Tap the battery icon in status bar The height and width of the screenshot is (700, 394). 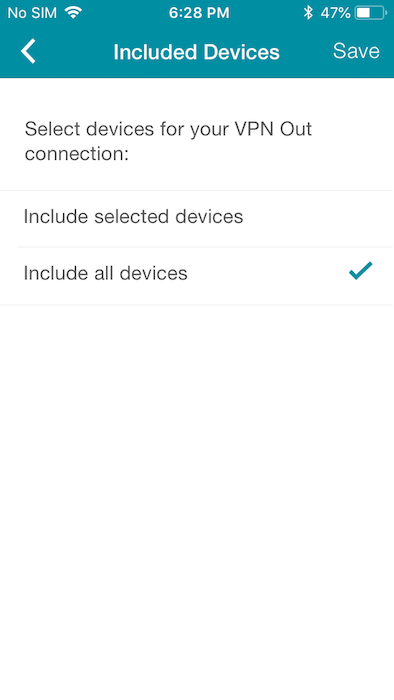click(x=371, y=12)
